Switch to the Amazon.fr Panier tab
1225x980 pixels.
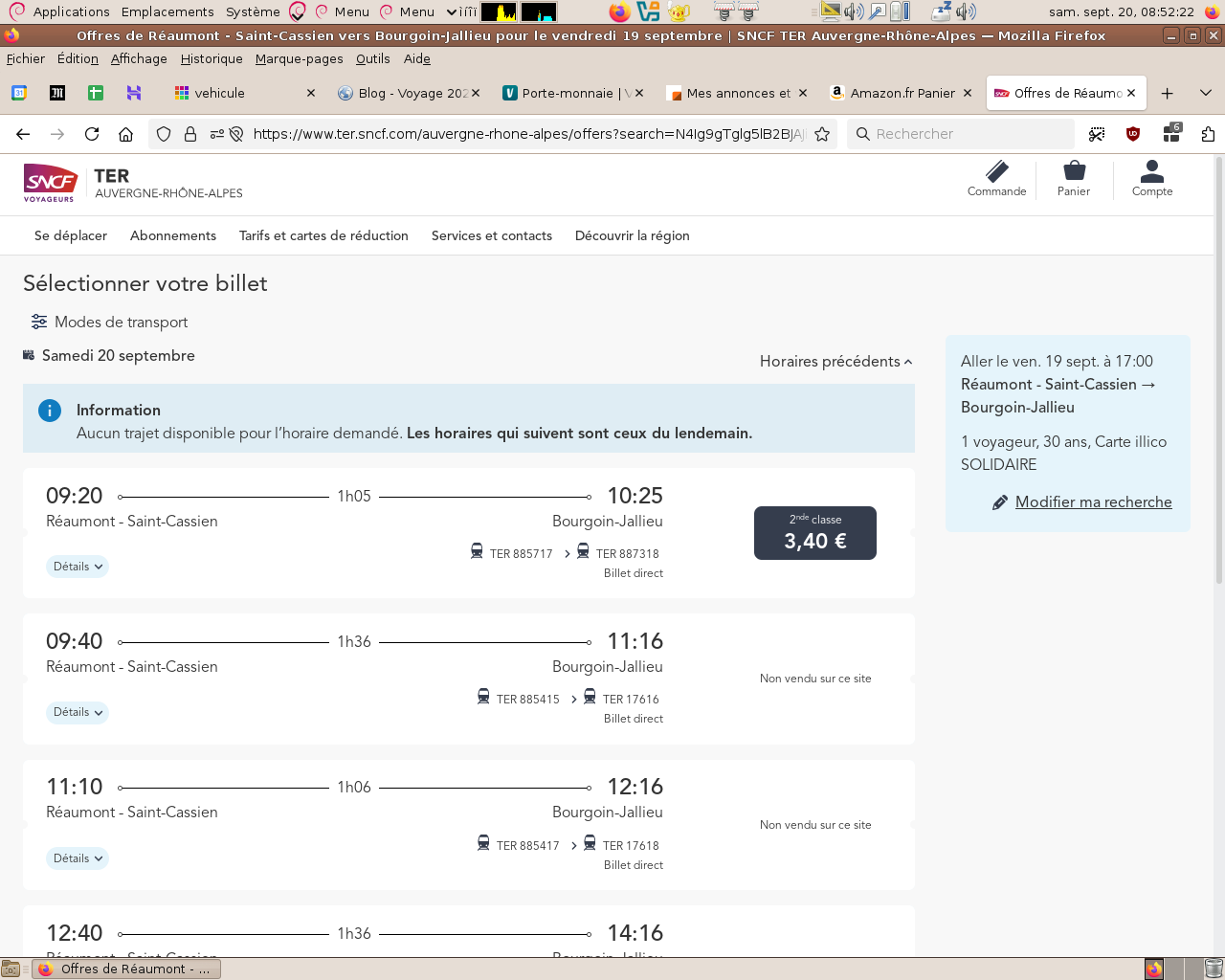(901, 93)
